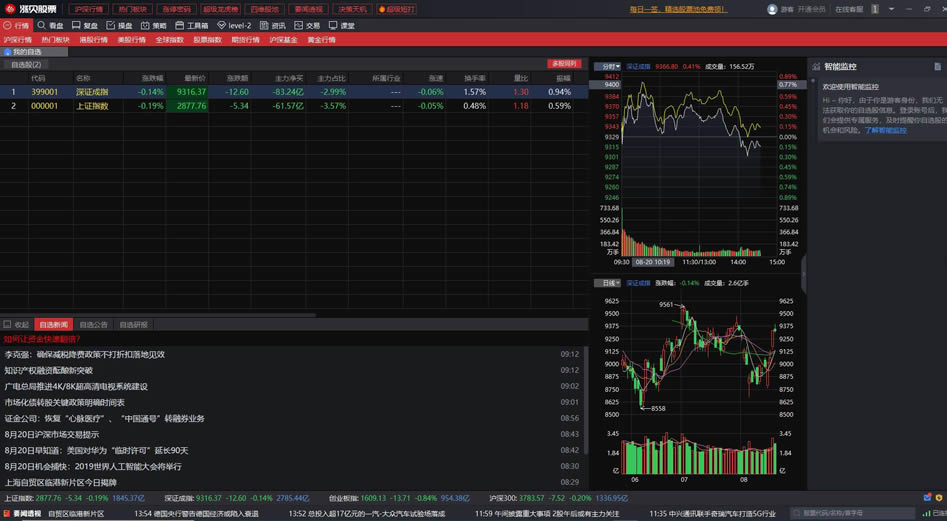Open the 热门板块 top shortcut button

[132, 9]
